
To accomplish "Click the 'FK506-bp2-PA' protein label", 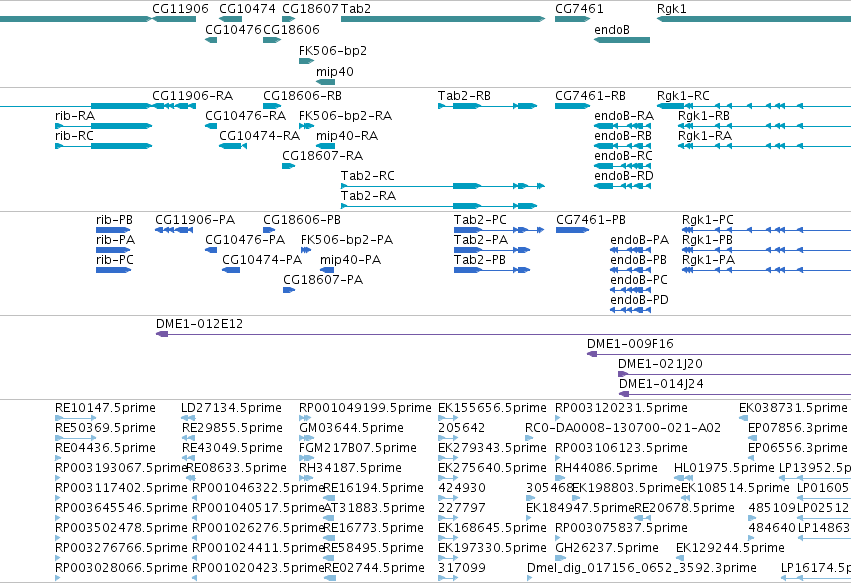I will pos(347,240).
